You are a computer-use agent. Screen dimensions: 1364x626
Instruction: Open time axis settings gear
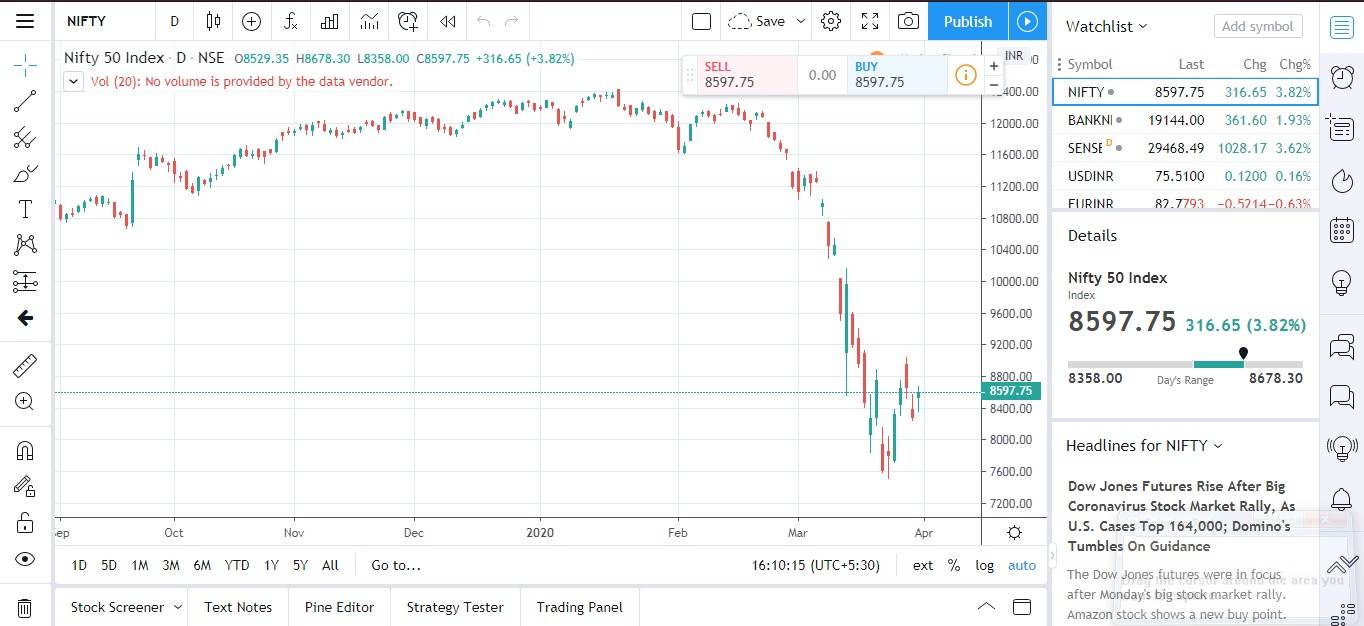click(1014, 532)
